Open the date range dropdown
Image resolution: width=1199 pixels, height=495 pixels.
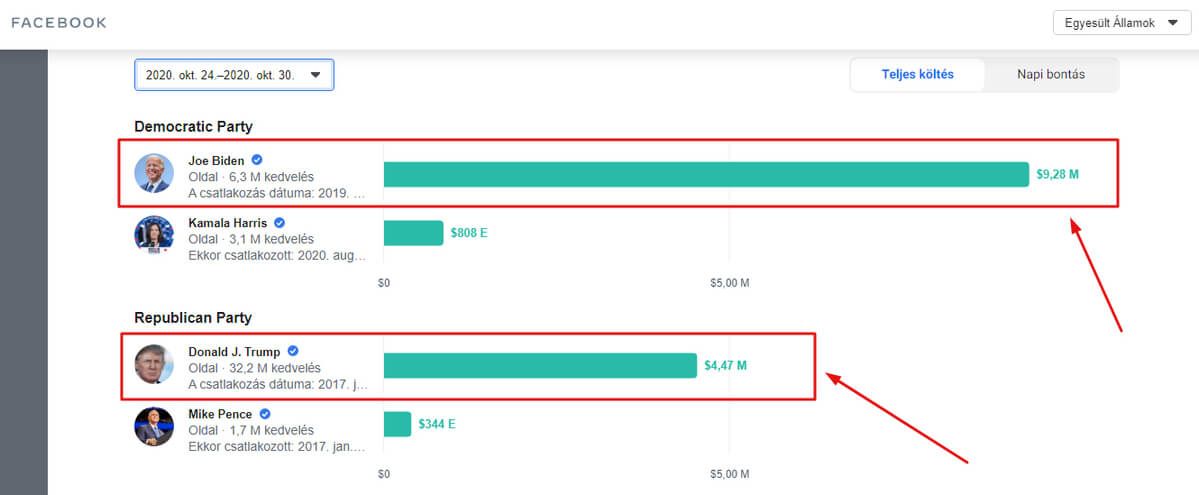234,75
